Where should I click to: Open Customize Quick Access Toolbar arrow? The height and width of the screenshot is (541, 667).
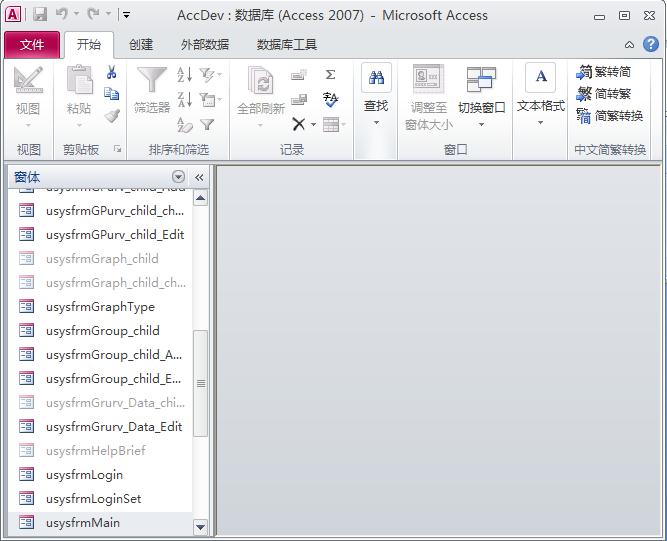pyautogui.click(x=126, y=15)
